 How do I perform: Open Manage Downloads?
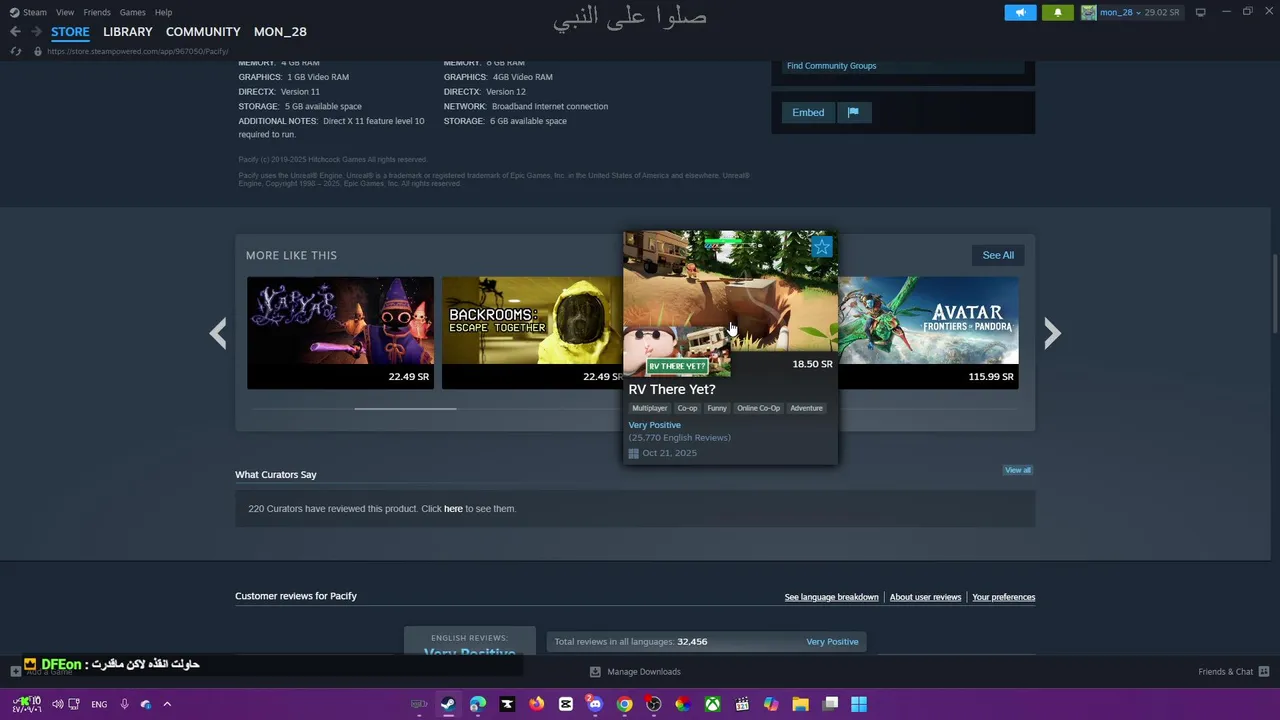pyautogui.click(x=635, y=672)
